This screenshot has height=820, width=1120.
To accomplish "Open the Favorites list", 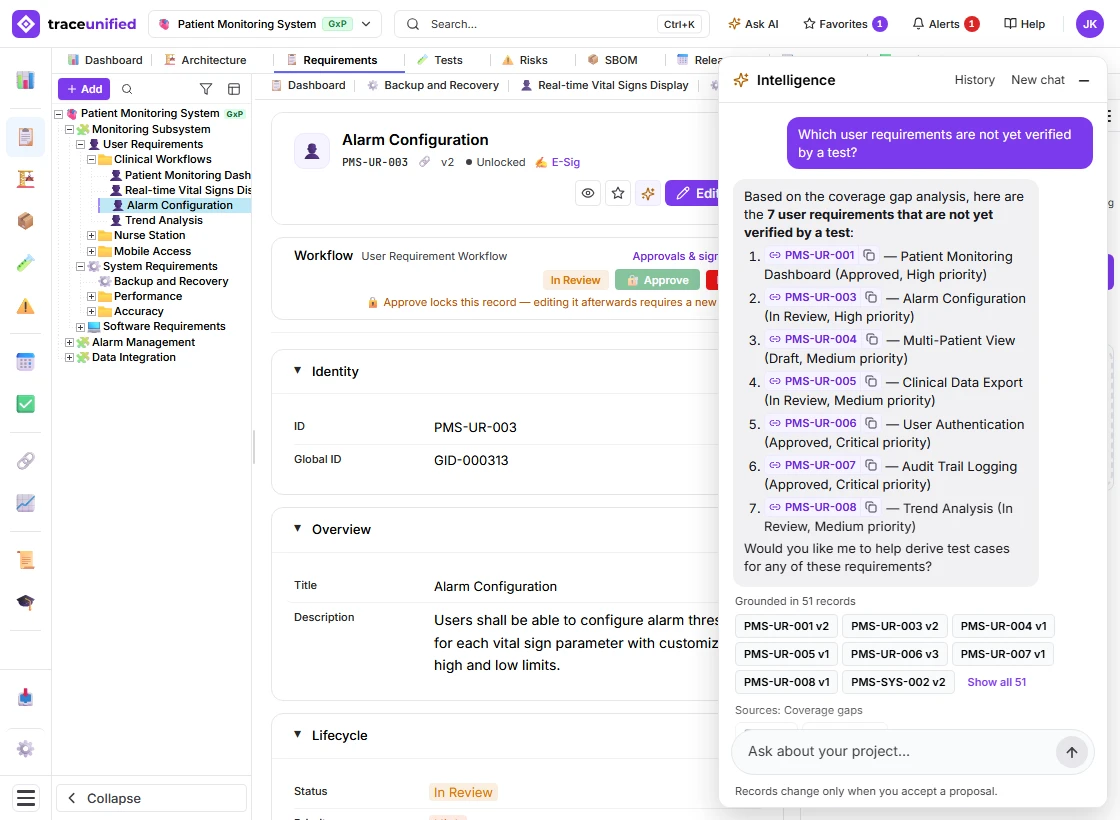I will 845,24.
